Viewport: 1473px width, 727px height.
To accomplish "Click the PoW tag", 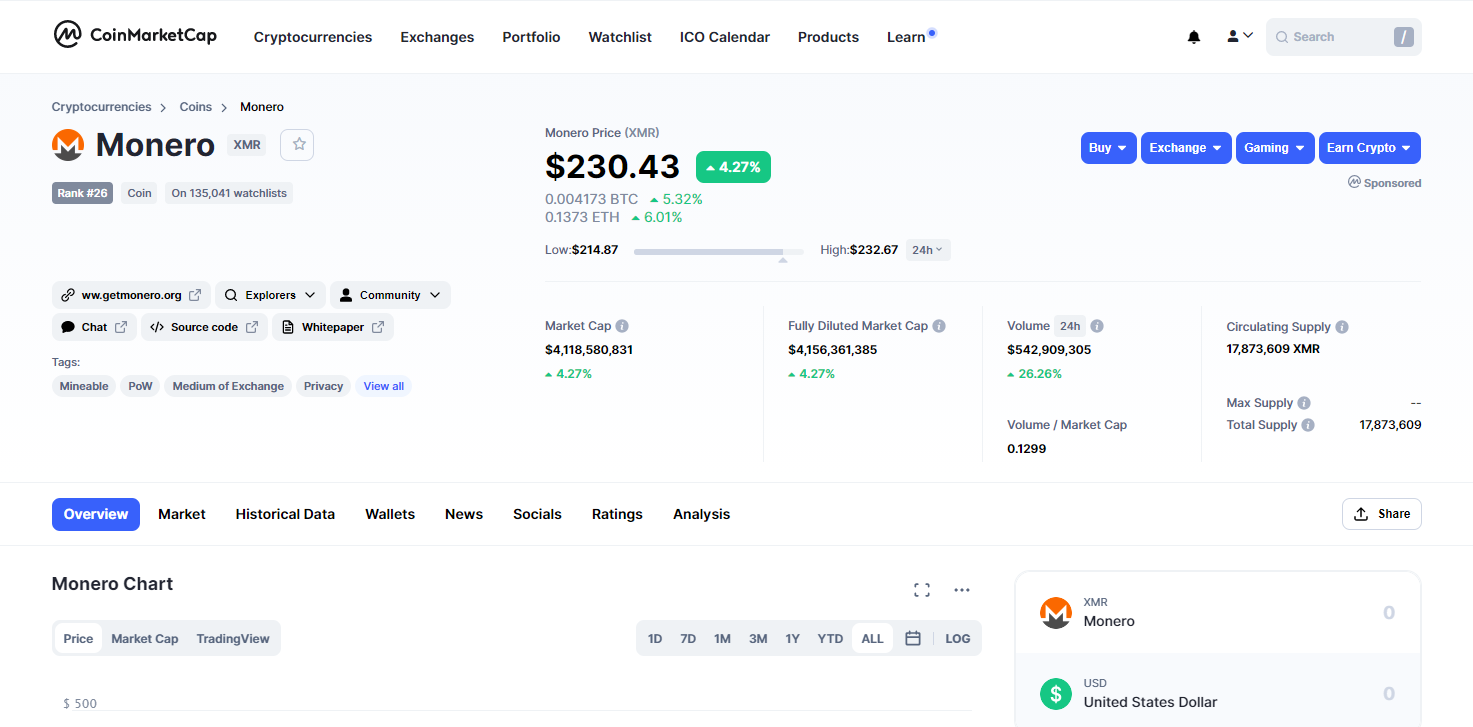I will (141, 386).
